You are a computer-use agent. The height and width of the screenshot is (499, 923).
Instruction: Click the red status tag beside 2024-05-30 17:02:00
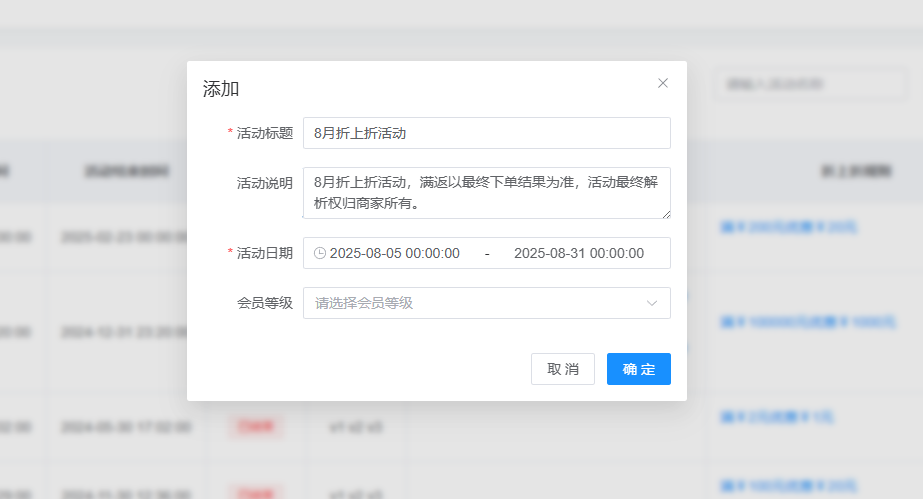point(256,427)
